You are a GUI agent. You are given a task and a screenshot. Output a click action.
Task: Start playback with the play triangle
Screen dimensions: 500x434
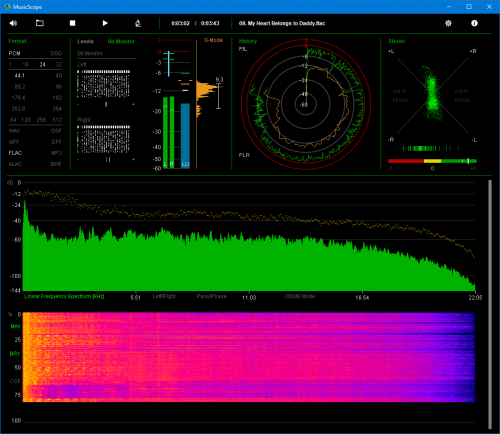pyautogui.click(x=105, y=23)
